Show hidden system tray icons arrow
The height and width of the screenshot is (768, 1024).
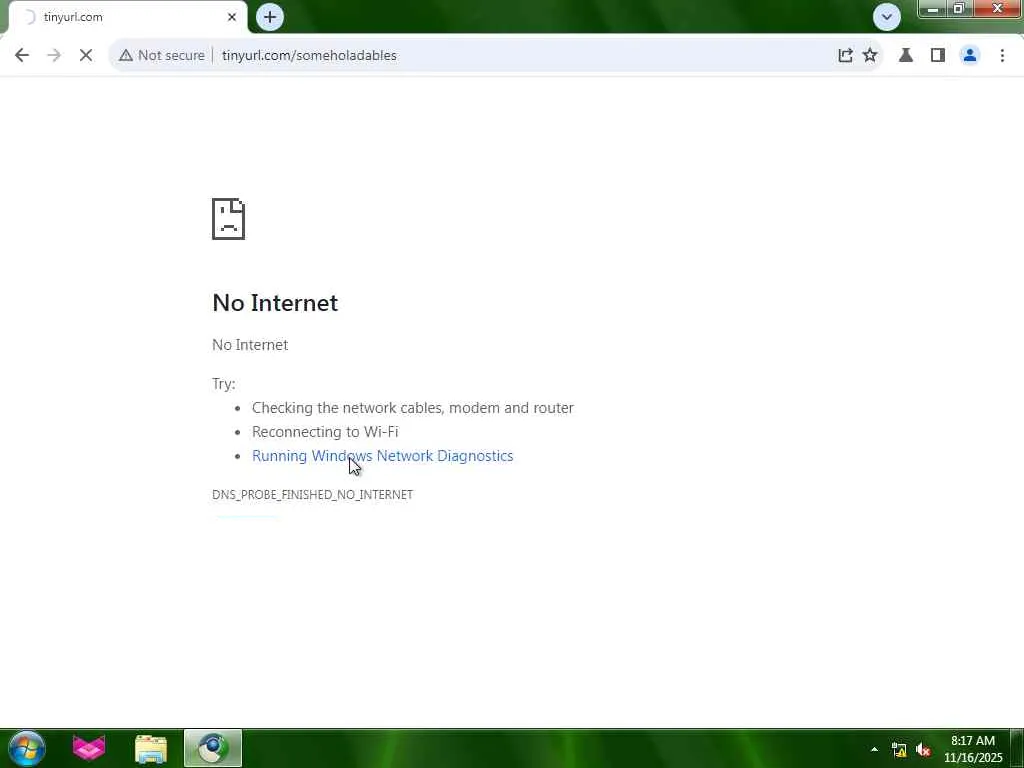[x=874, y=750]
